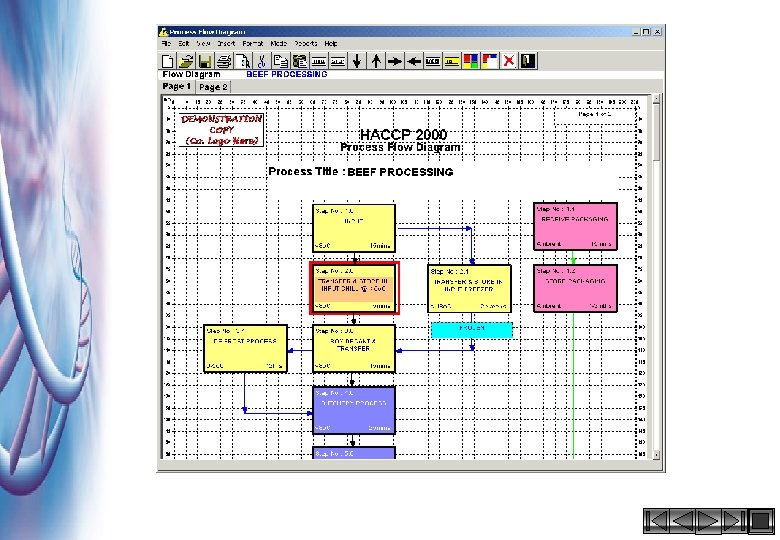Open the Insert menu
The image size is (780, 540).
(226, 43)
